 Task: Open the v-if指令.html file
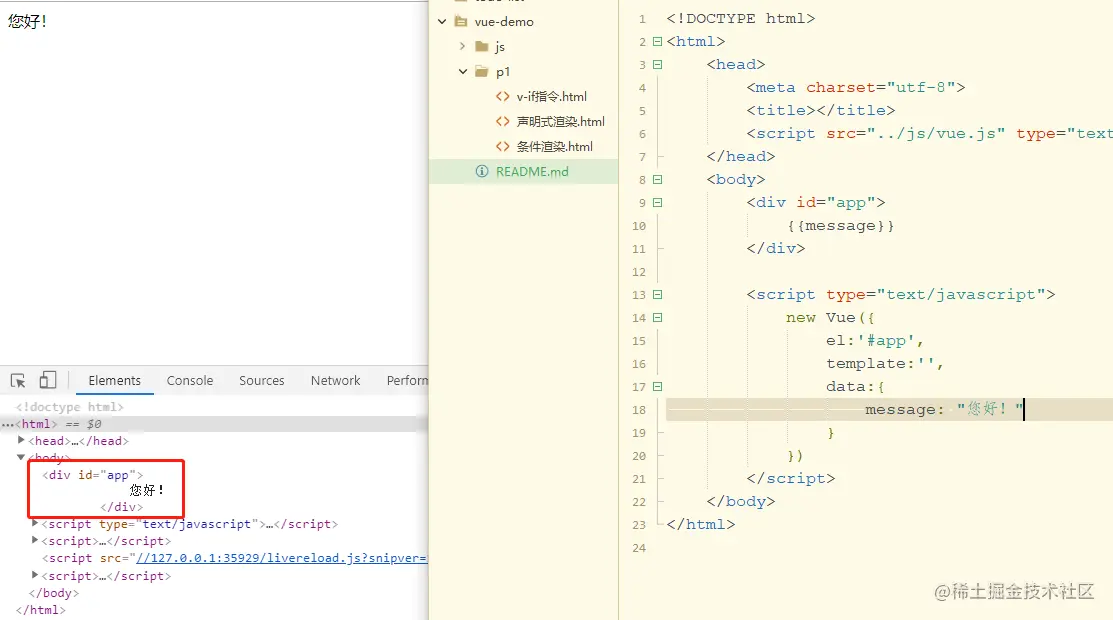coord(552,97)
